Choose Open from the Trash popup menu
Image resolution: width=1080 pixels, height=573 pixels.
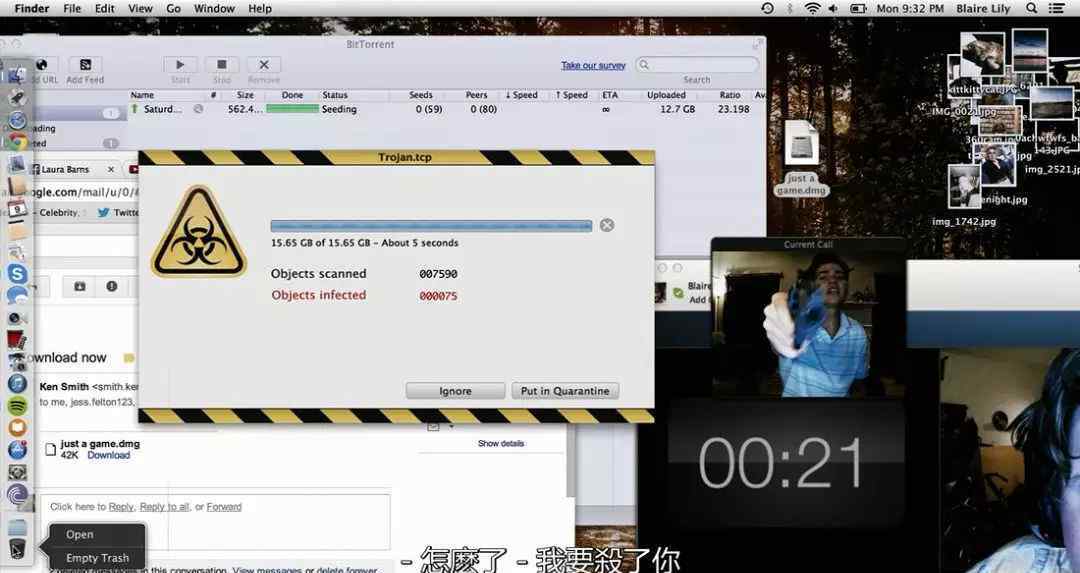coord(97,534)
